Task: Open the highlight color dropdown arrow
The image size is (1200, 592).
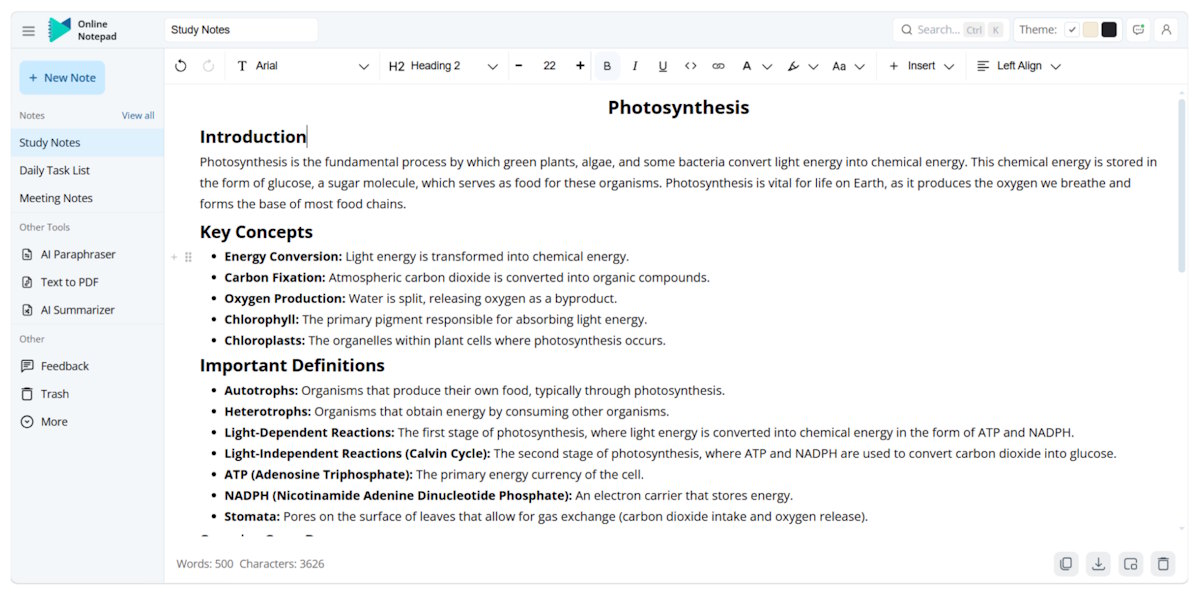Action: point(813,67)
